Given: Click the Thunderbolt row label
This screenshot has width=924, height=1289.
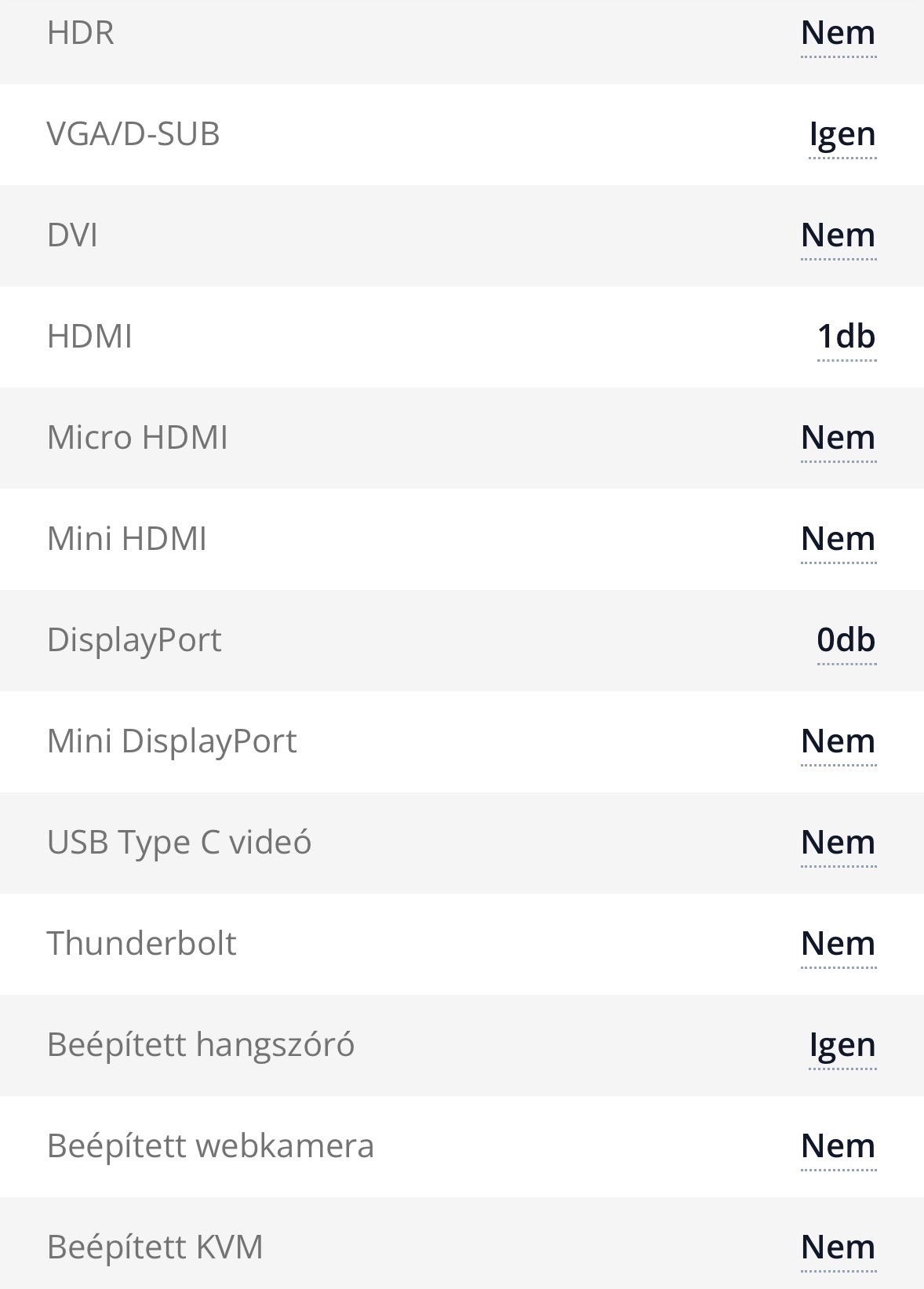Looking at the screenshot, I should click(x=141, y=944).
